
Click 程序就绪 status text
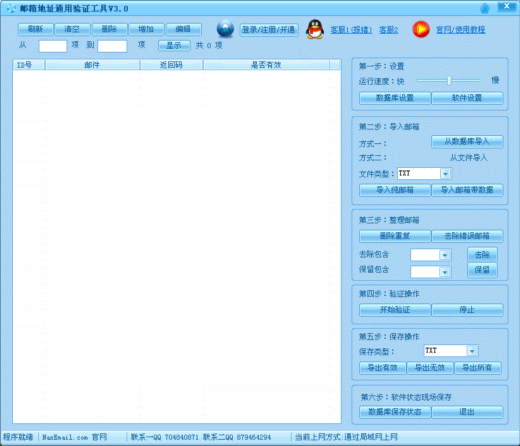pyautogui.click(x=18, y=437)
